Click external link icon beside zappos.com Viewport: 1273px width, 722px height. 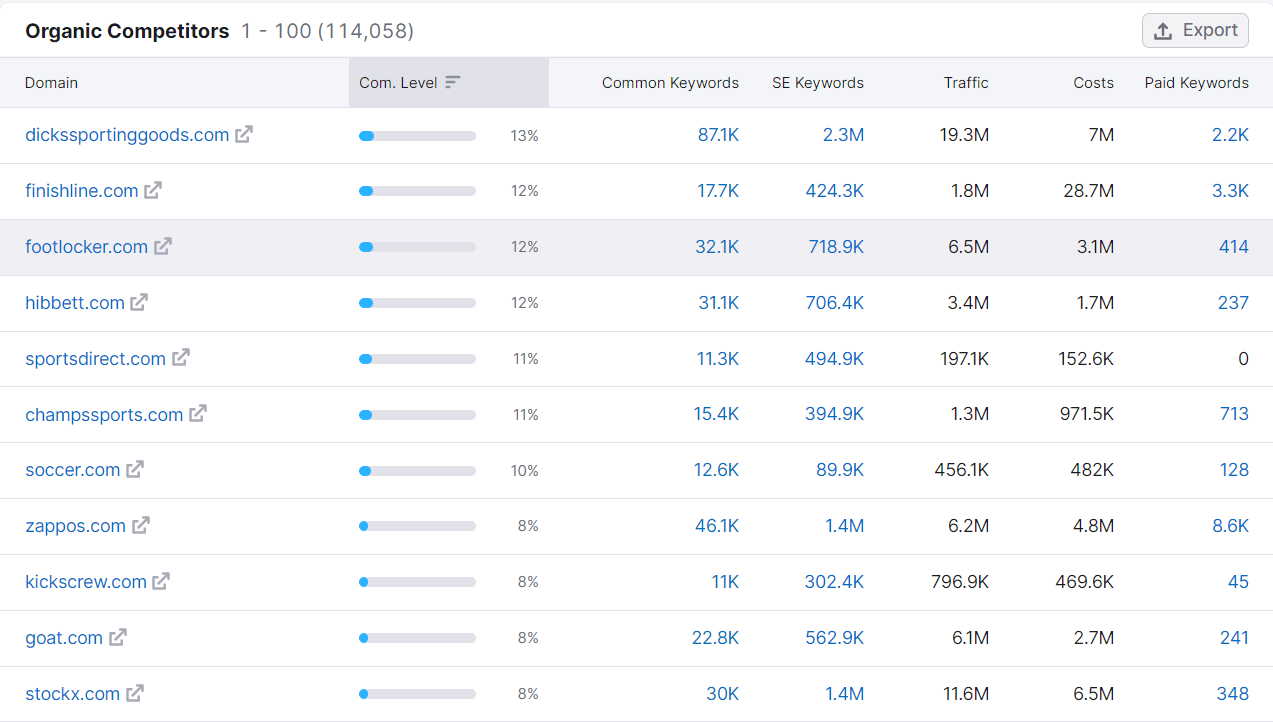point(141,525)
